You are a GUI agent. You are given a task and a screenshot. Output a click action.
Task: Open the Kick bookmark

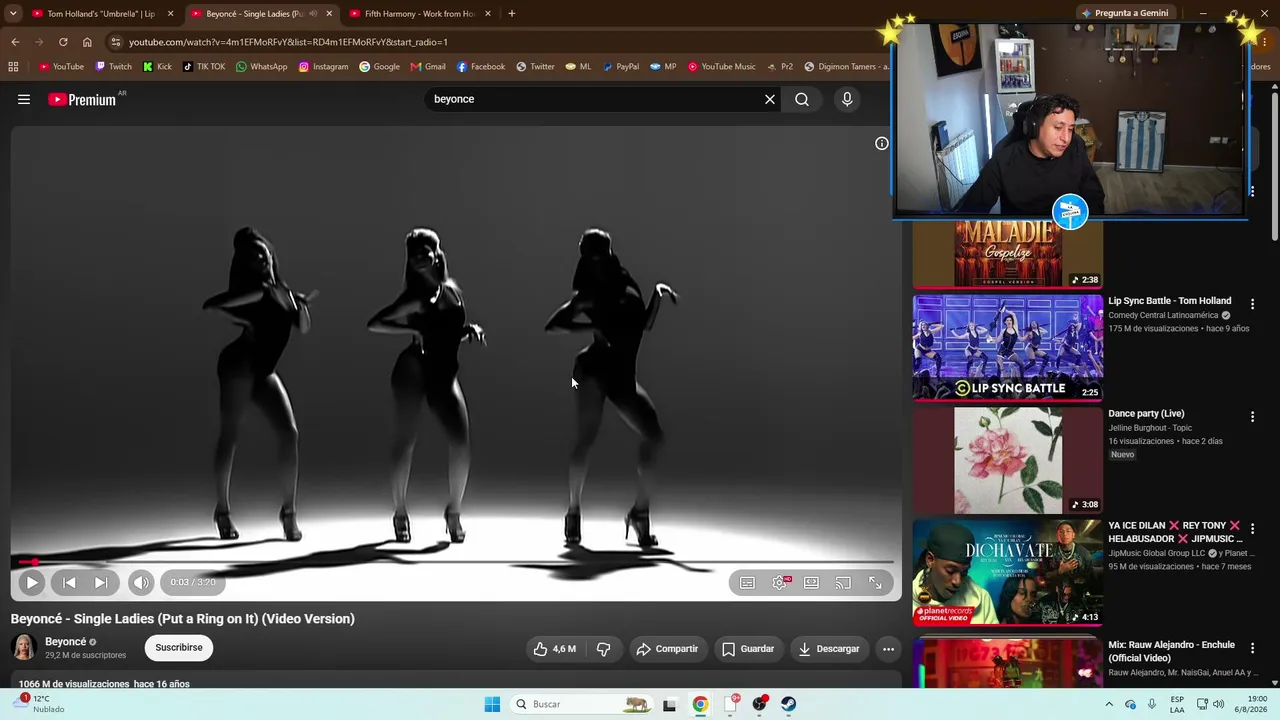click(157, 67)
